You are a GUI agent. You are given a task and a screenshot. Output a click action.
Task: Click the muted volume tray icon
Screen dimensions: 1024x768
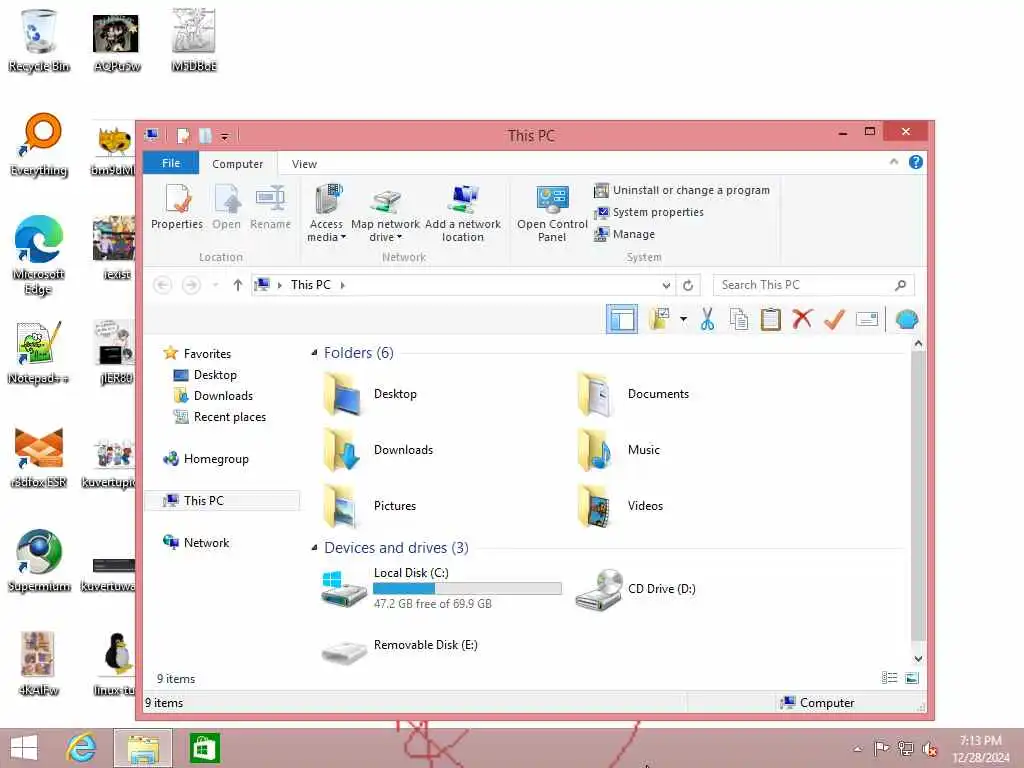(930, 748)
